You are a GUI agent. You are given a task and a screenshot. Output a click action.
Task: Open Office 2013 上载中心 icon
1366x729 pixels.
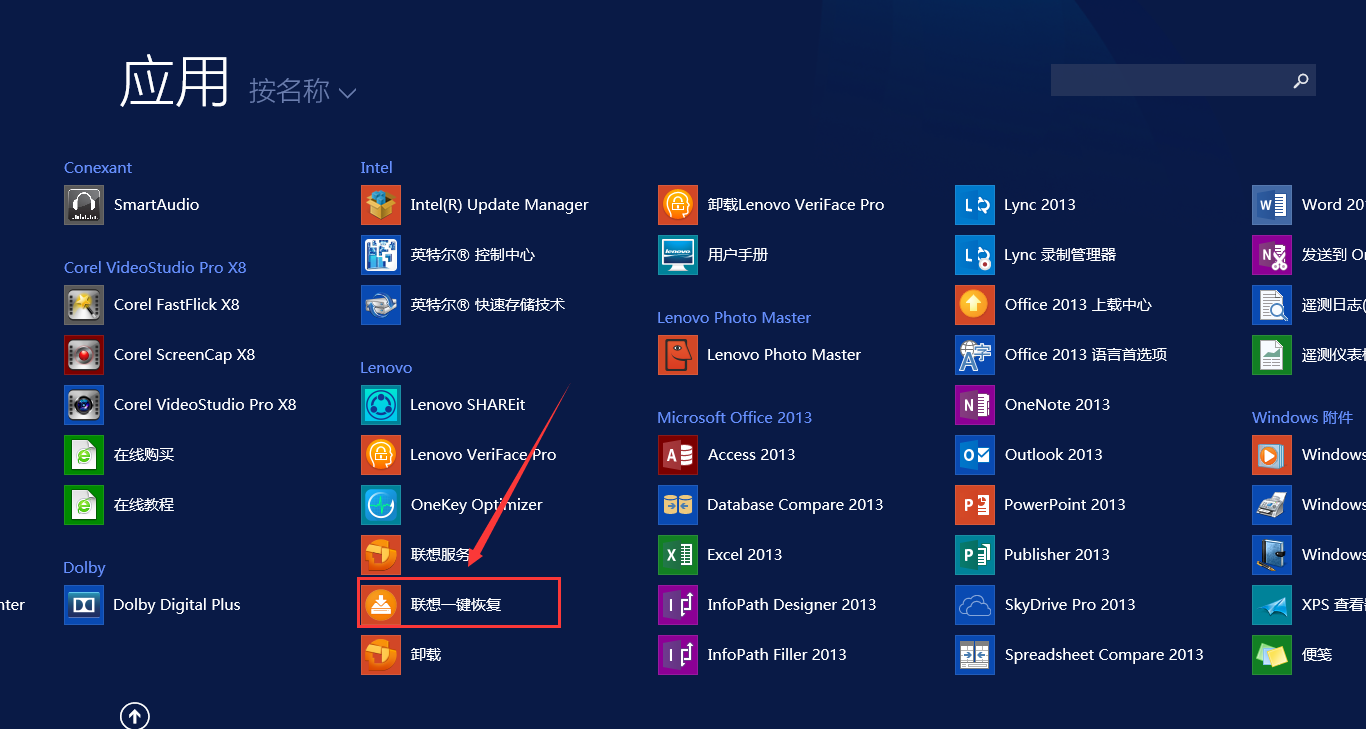click(x=975, y=305)
